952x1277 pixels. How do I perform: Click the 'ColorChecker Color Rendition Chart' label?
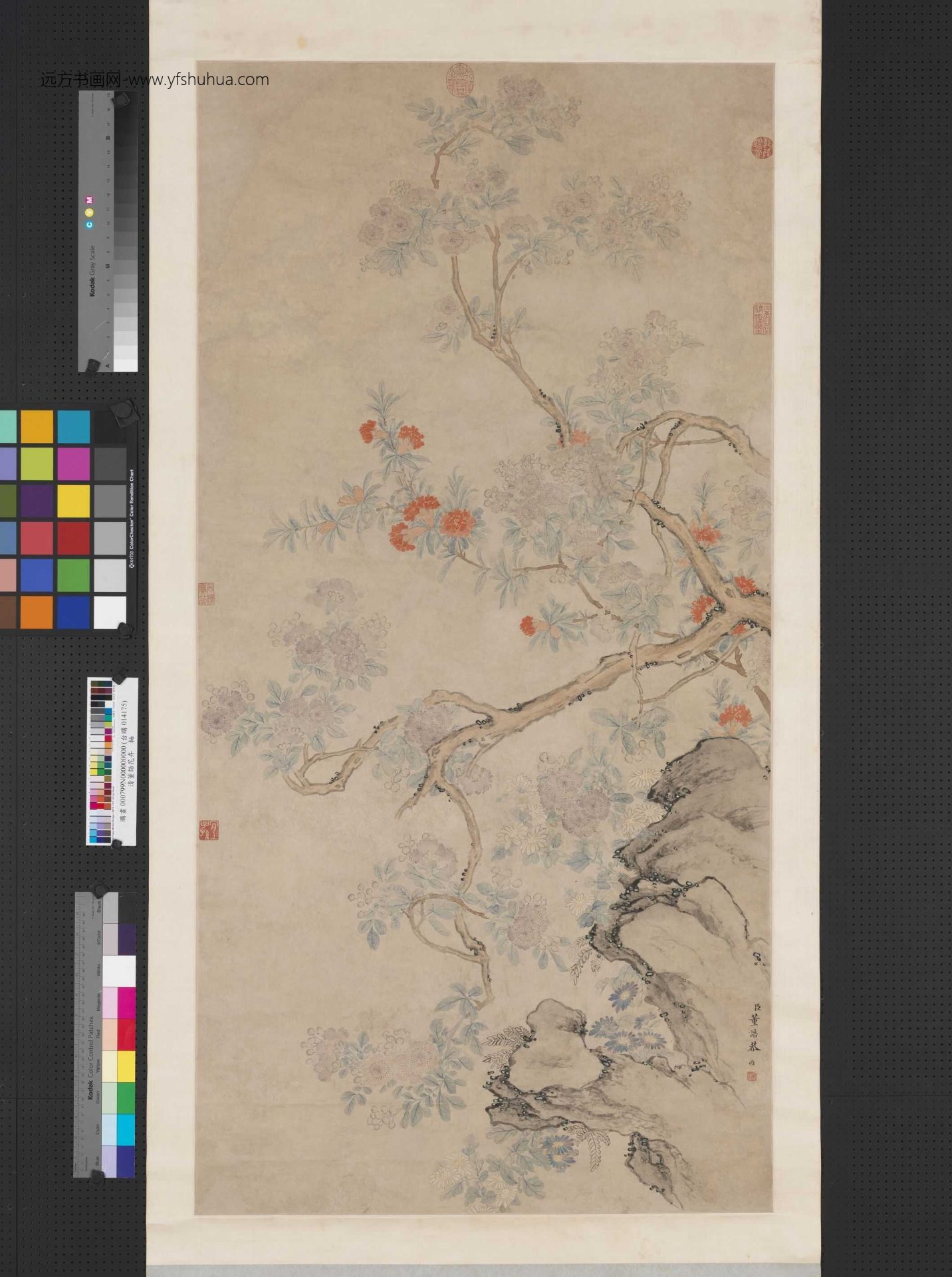coord(131,519)
